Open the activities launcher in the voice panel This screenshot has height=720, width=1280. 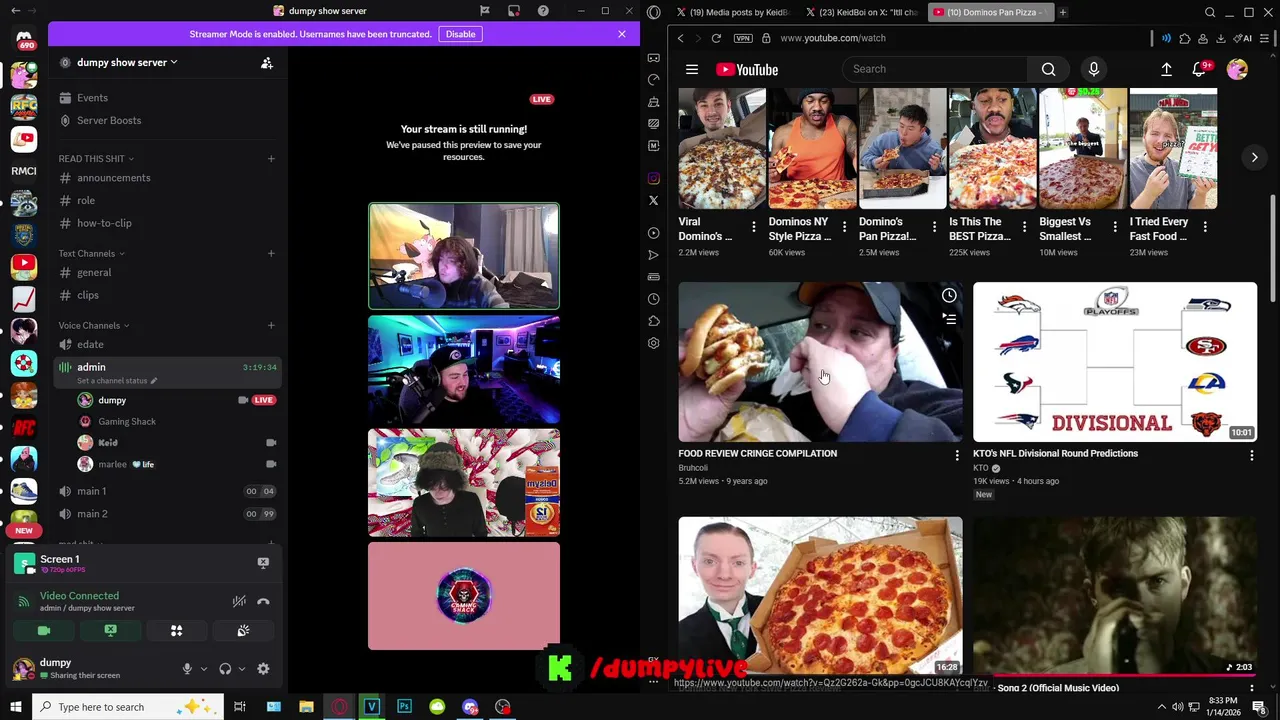click(177, 631)
